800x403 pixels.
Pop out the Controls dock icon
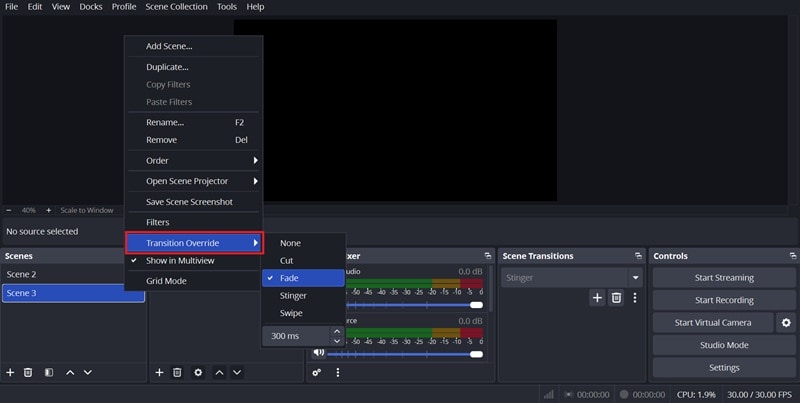(792, 256)
